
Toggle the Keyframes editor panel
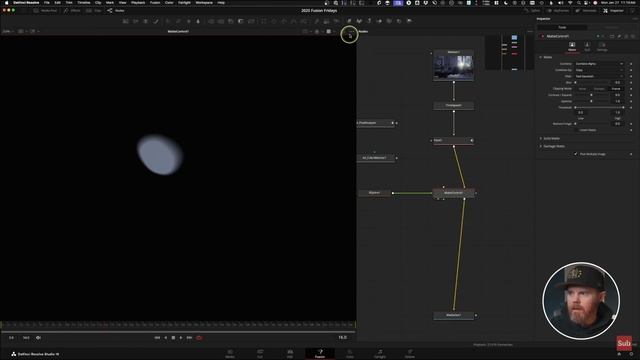tap(558, 11)
